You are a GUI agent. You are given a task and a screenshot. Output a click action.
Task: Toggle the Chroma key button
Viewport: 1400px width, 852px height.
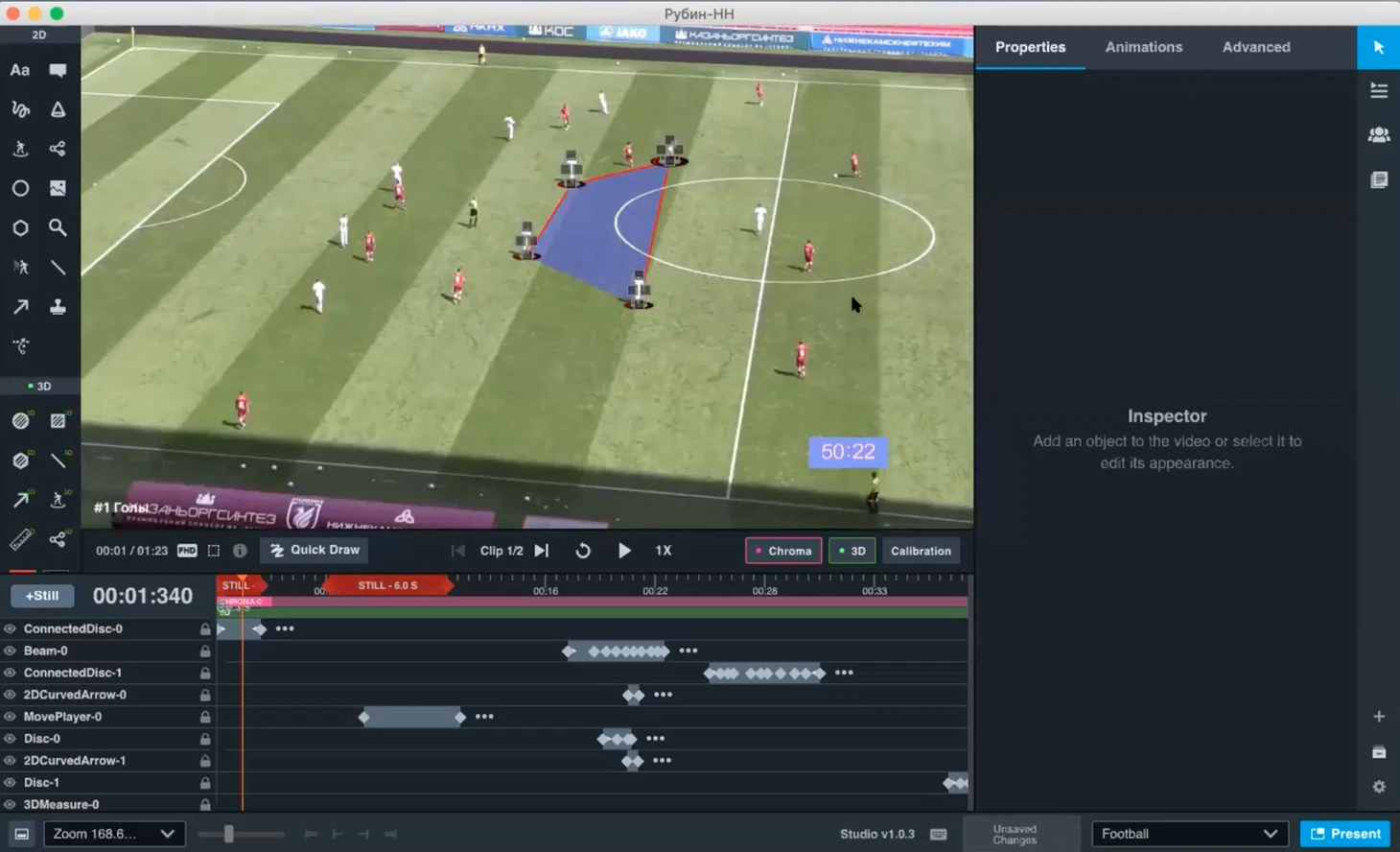point(783,551)
